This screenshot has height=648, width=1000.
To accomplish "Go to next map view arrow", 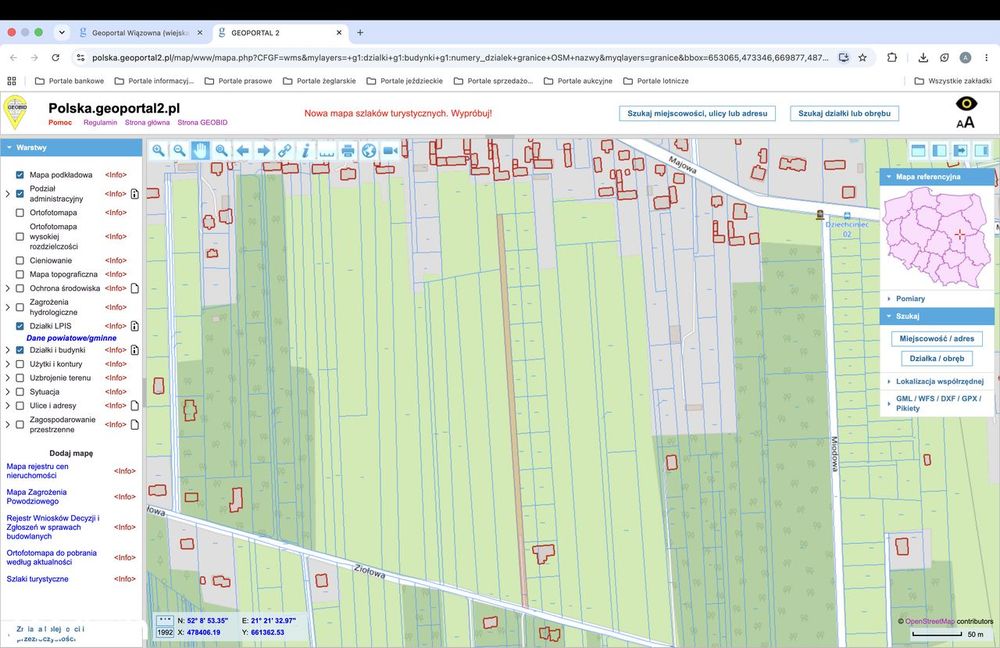I will [x=263, y=151].
